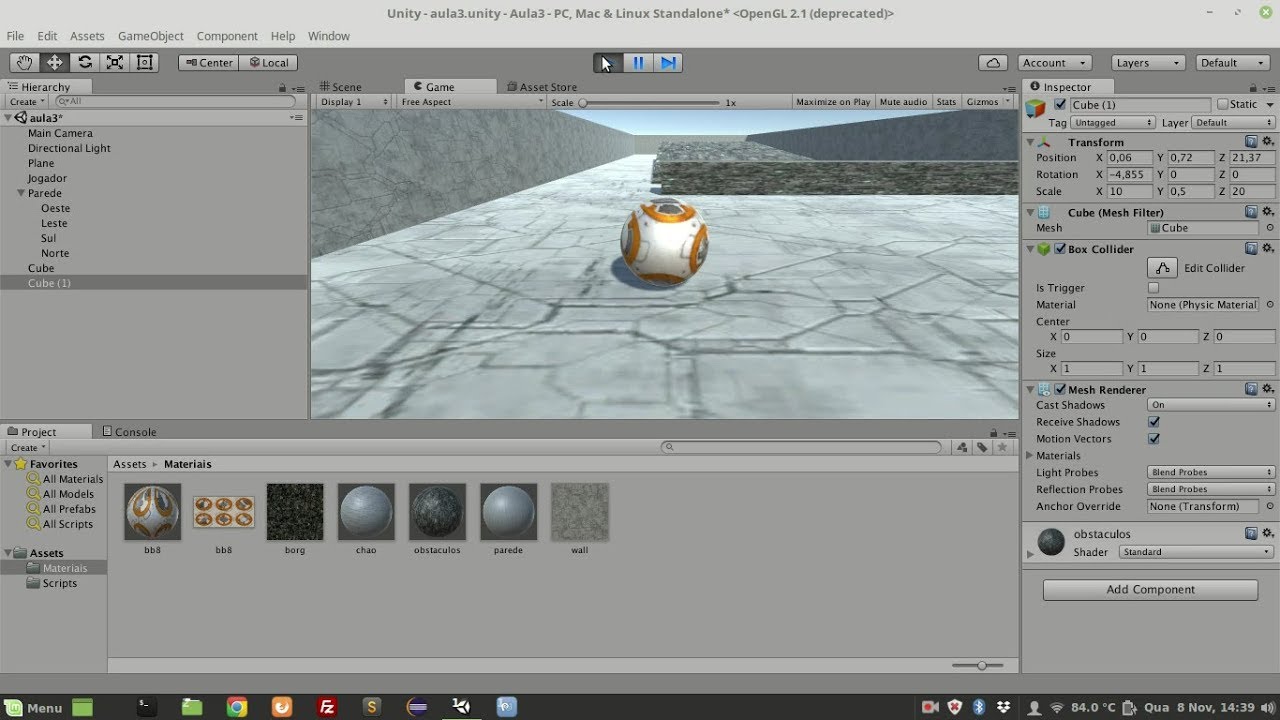Open the Tag dropdown

[1113, 122]
